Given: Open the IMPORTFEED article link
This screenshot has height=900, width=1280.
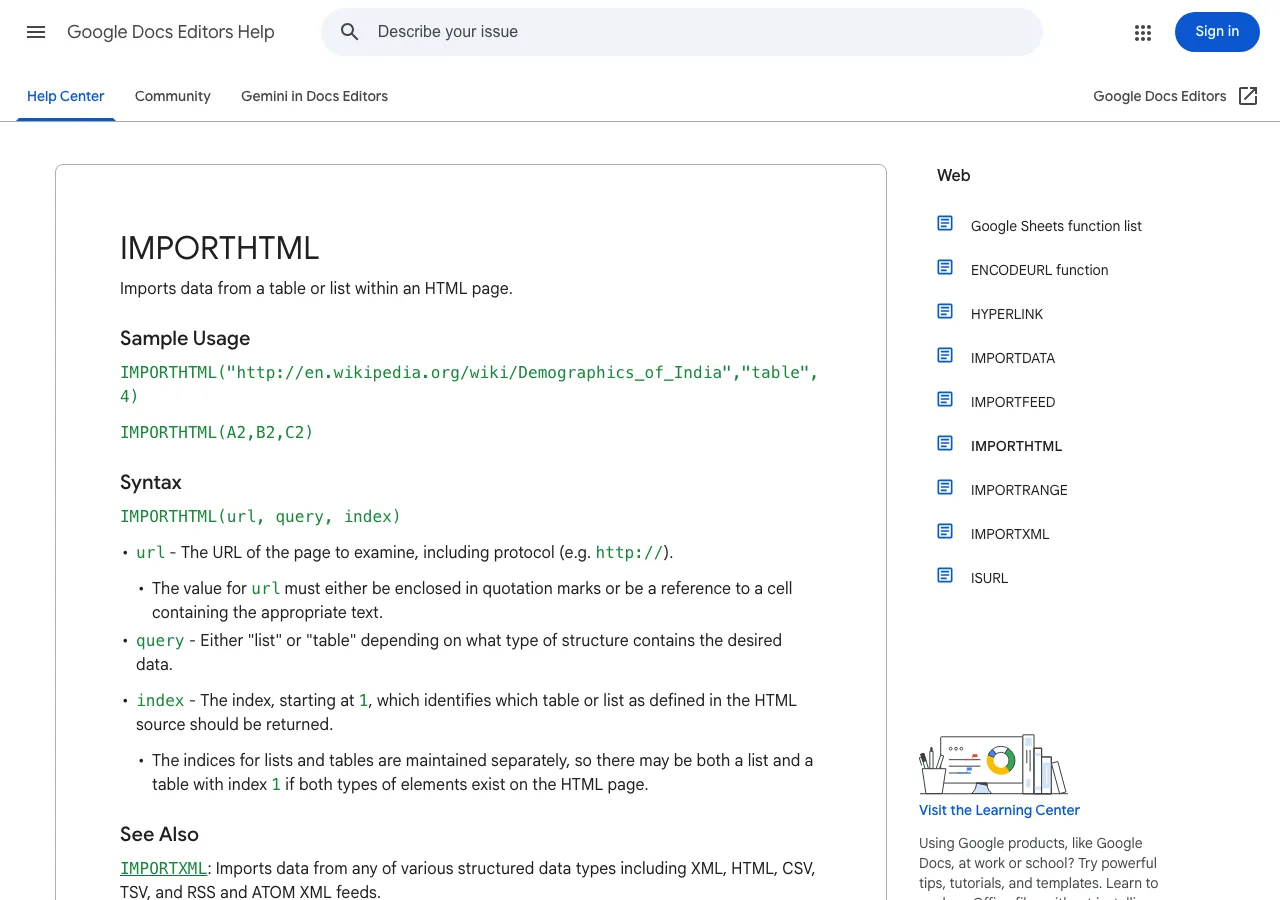Looking at the screenshot, I should (1013, 402).
